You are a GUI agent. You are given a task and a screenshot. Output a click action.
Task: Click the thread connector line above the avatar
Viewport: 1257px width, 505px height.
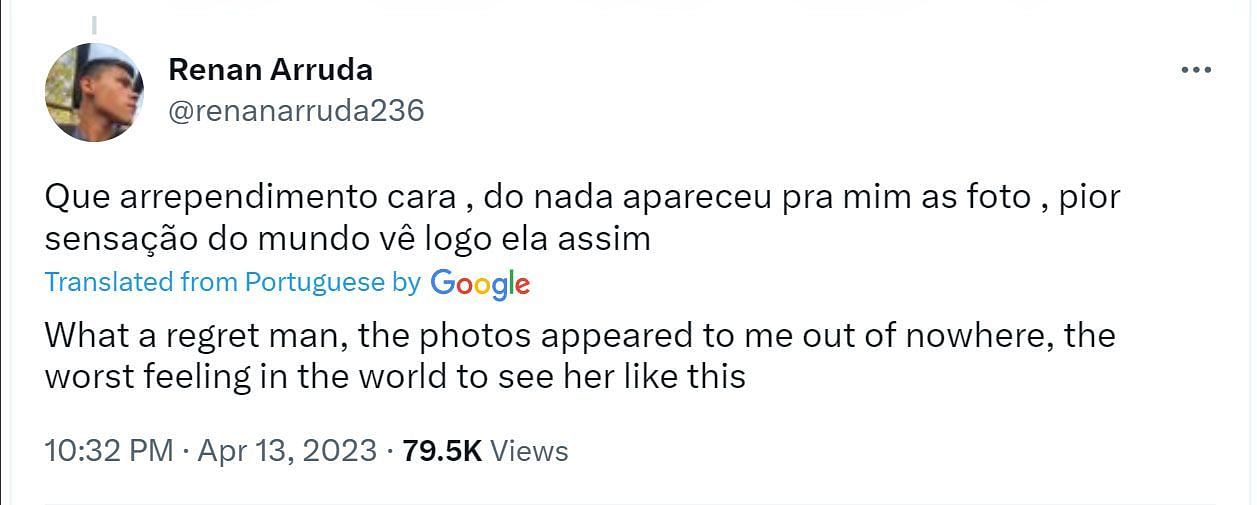click(x=94, y=25)
